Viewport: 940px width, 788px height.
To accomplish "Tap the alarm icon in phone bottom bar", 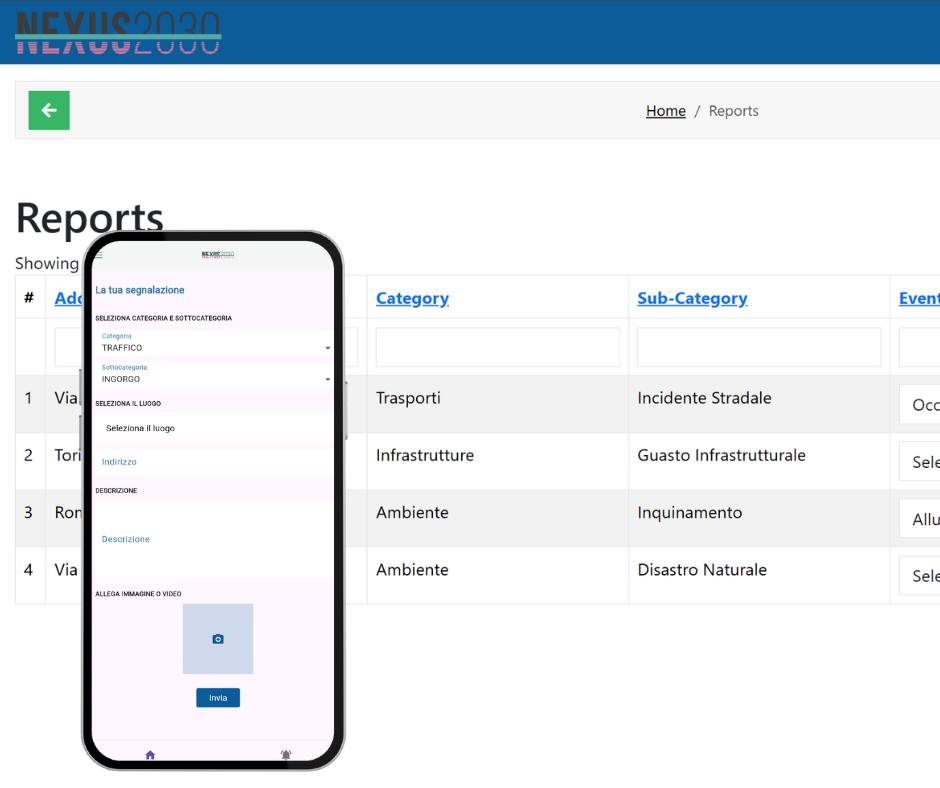I will pos(286,754).
